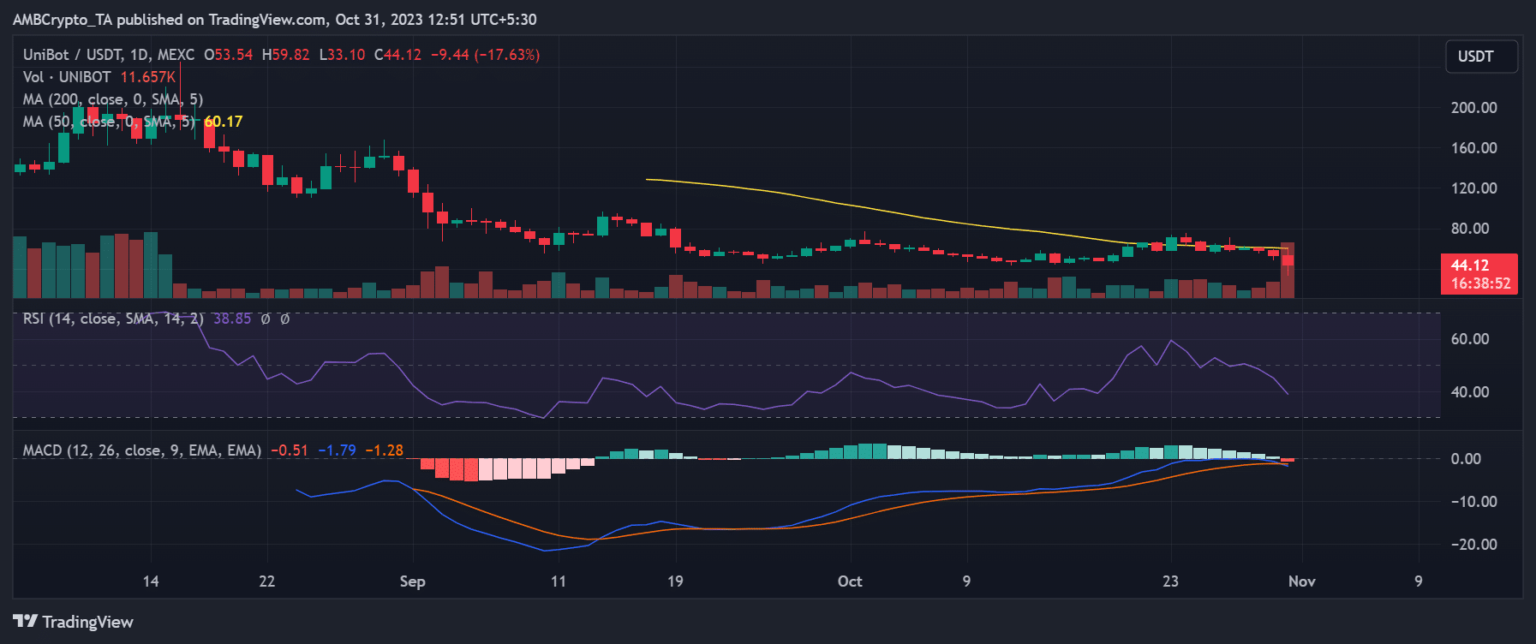Click the 200.00 price scale label
The image size is (1536, 644).
click(x=1473, y=108)
